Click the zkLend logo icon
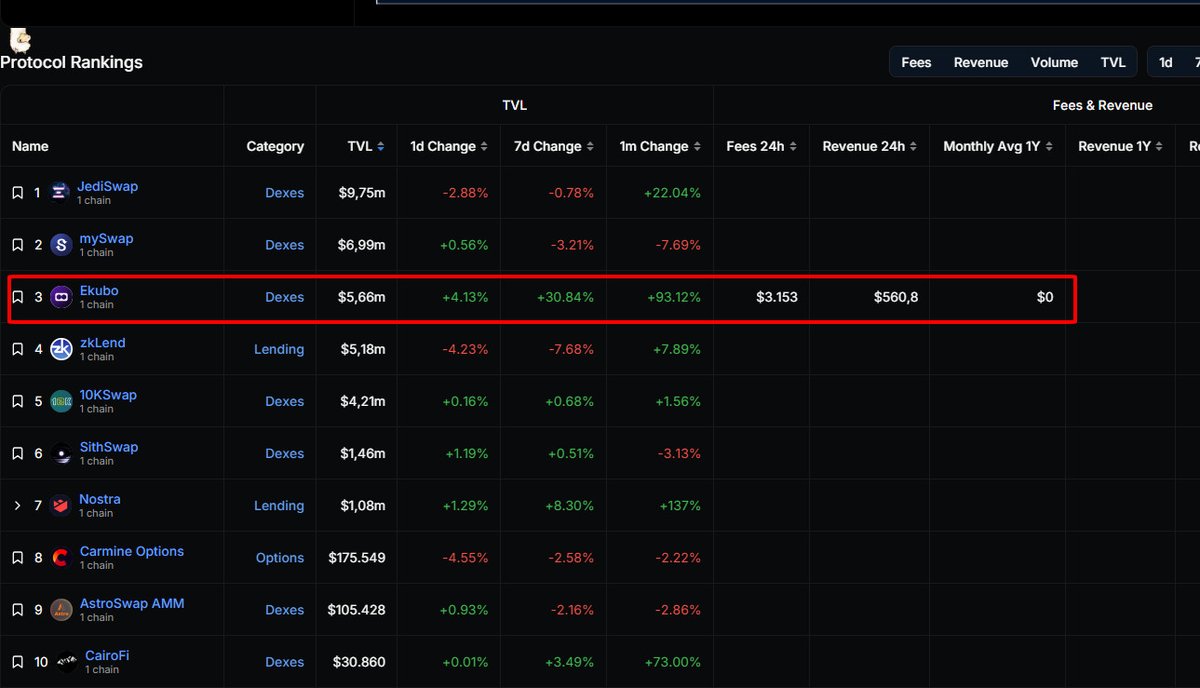The width and height of the screenshot is (1200, 688). pyautogui.click(x=61, y=349)
